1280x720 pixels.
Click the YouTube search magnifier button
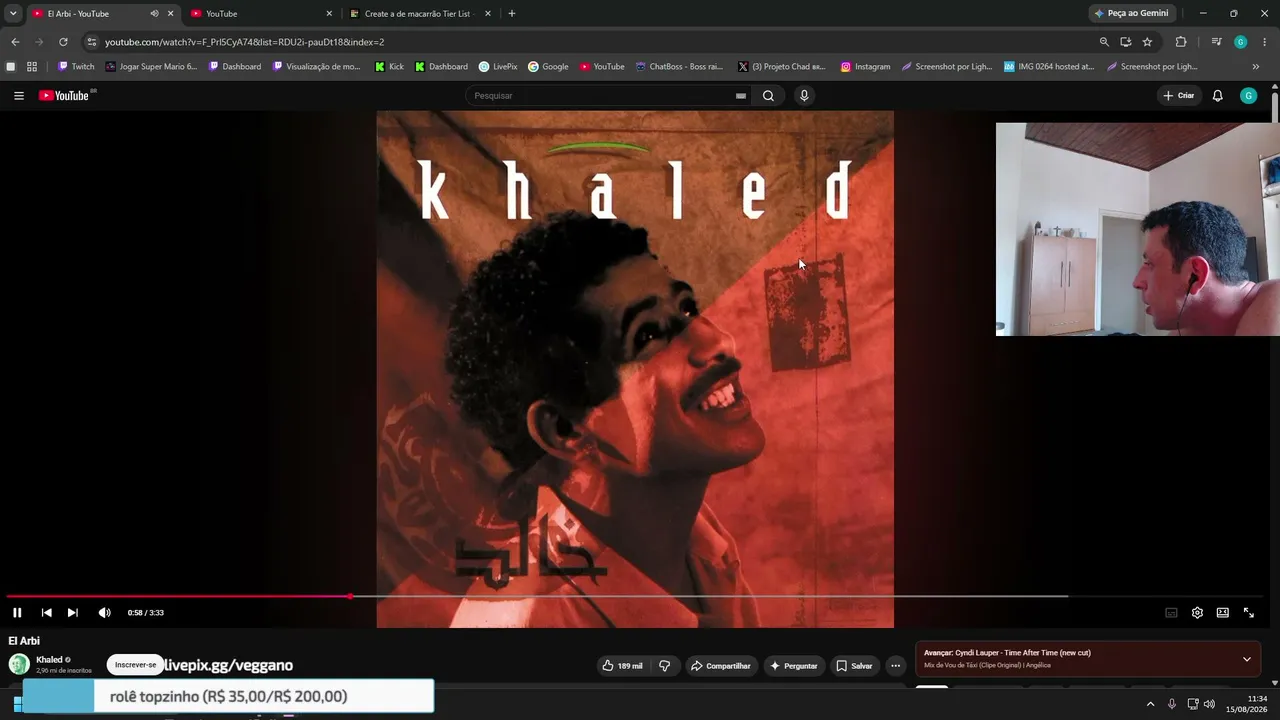768,96
